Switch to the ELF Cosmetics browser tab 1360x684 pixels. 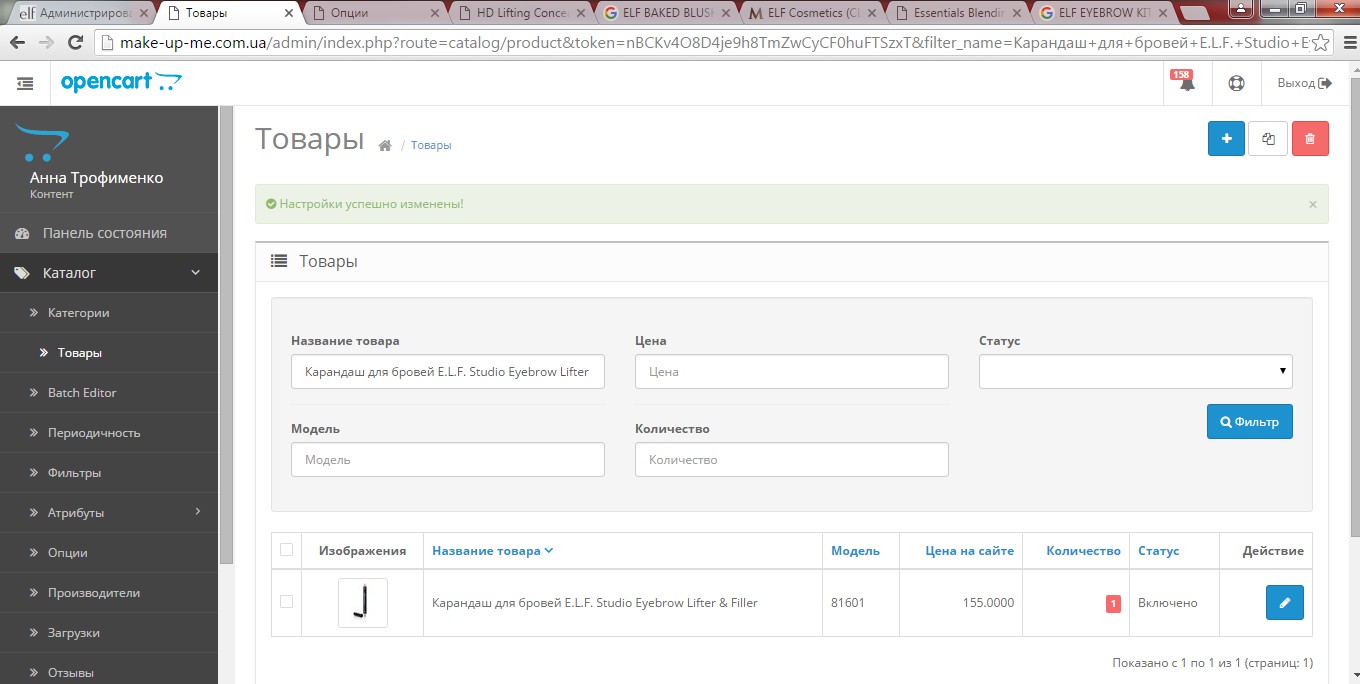(813, 13)
